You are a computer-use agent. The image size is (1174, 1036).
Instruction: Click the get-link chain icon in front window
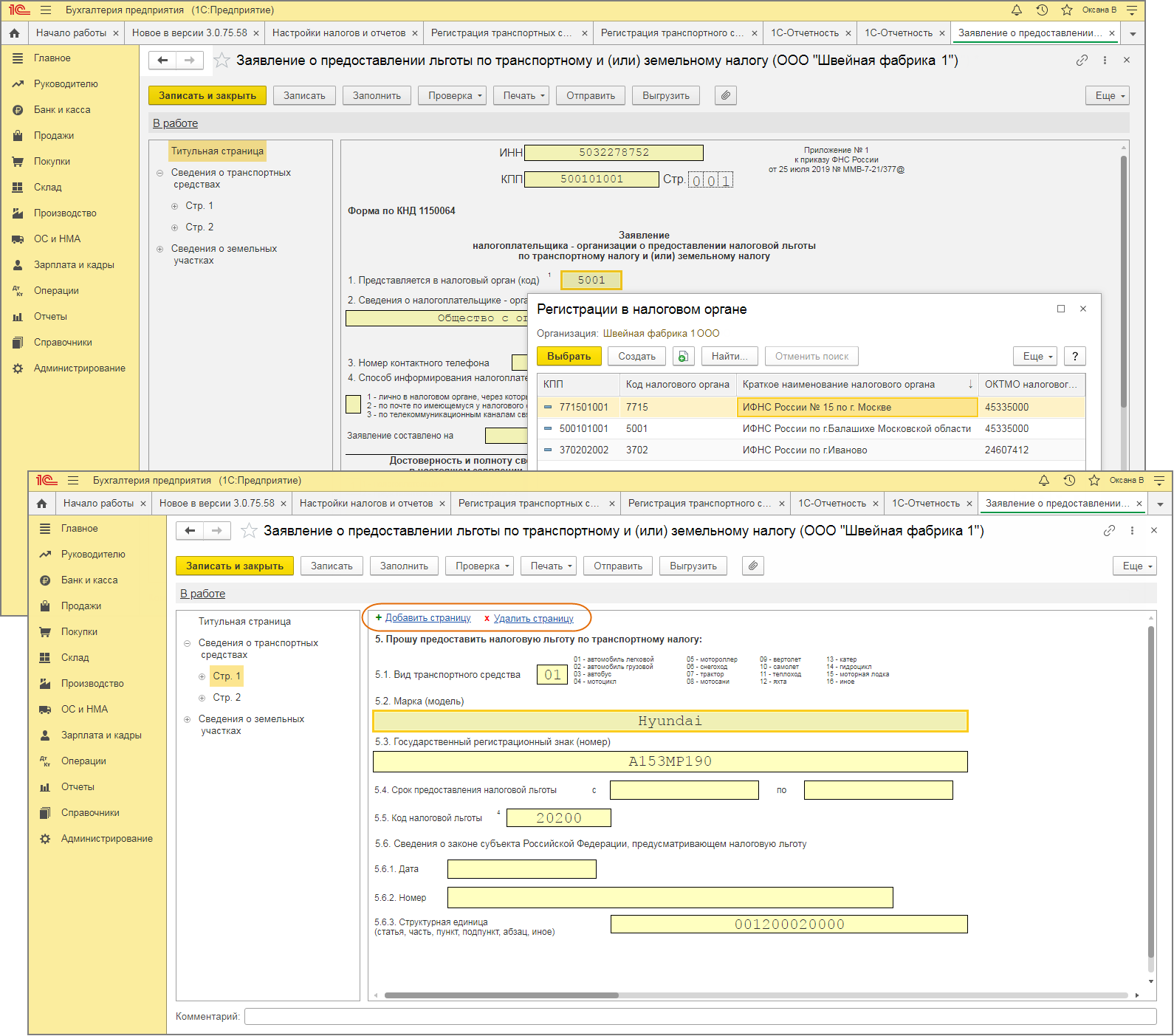pos(1109,531)
